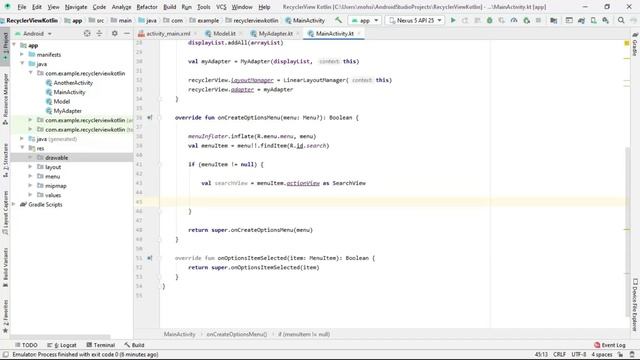
Task: Open the Build tool window button
Action: click(134, 345)
